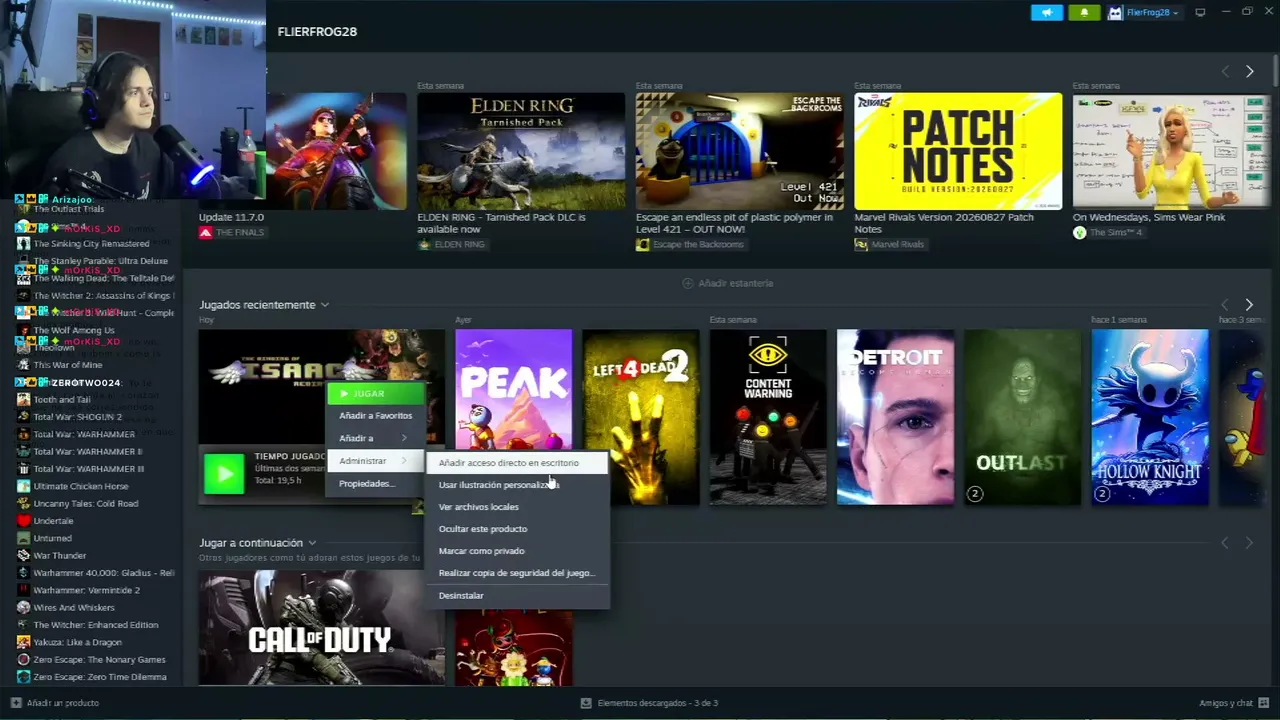Click The Sims 4 small source icon
Screen dimensions: 1280x720
click(x=1079, y=233)
